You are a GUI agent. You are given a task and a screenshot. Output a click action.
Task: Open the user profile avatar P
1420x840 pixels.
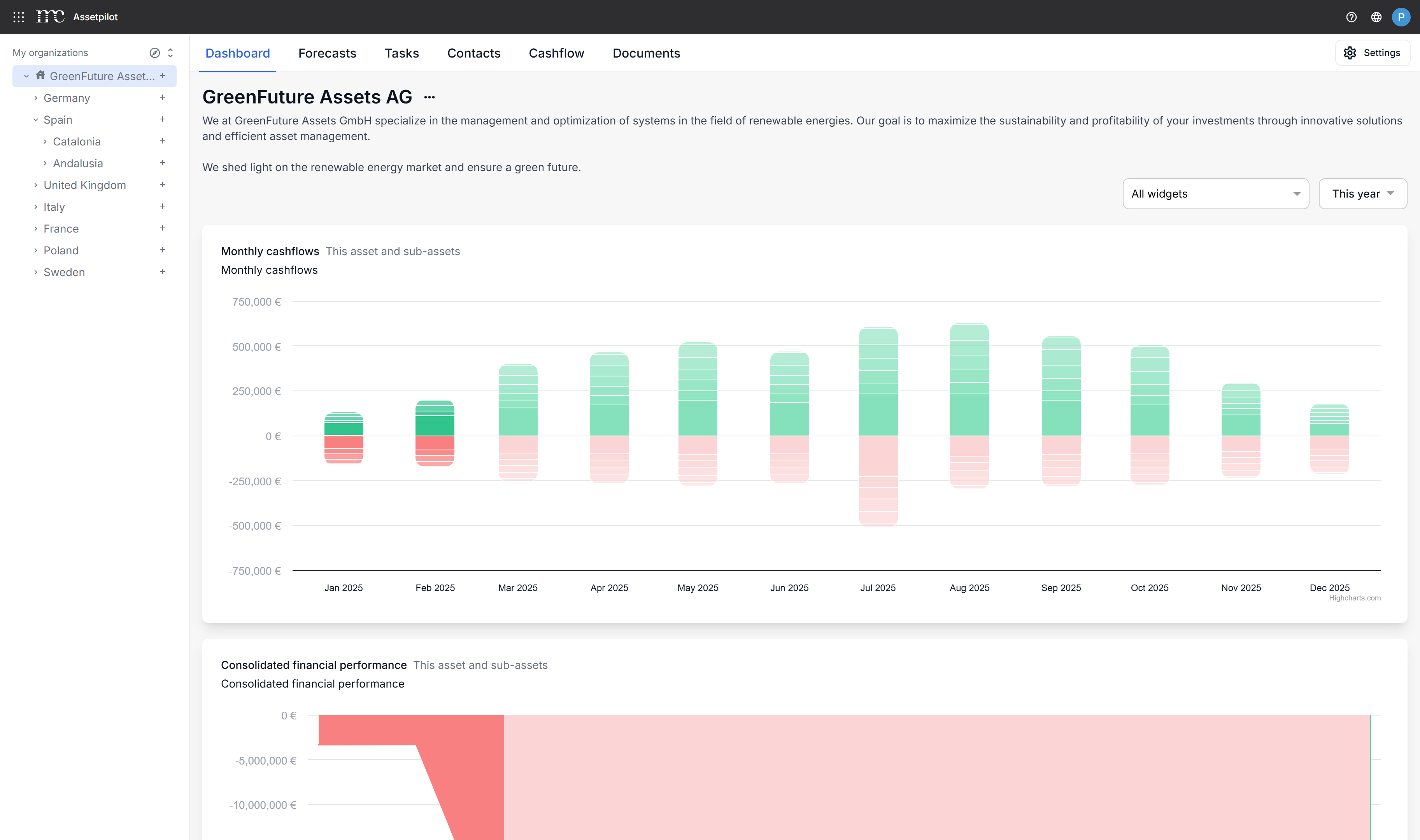tap(1401, 17)
